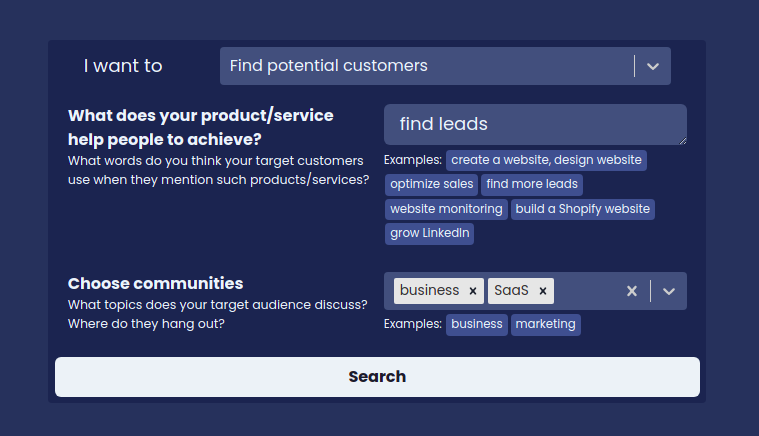Add the 'marketing' community example
This screenshot has width=759, height=436.
pos(545,324)
